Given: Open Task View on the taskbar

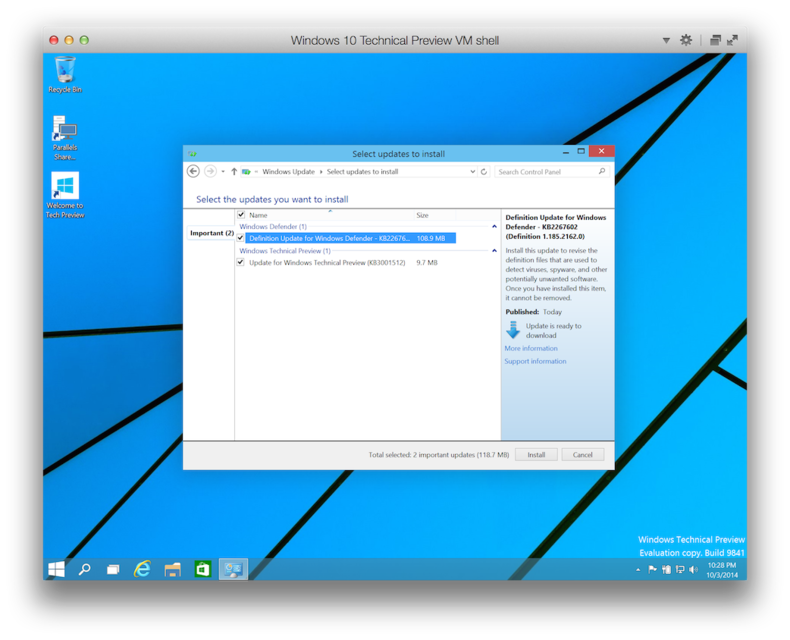Looking at the screenshot, I should coord(113,569).
